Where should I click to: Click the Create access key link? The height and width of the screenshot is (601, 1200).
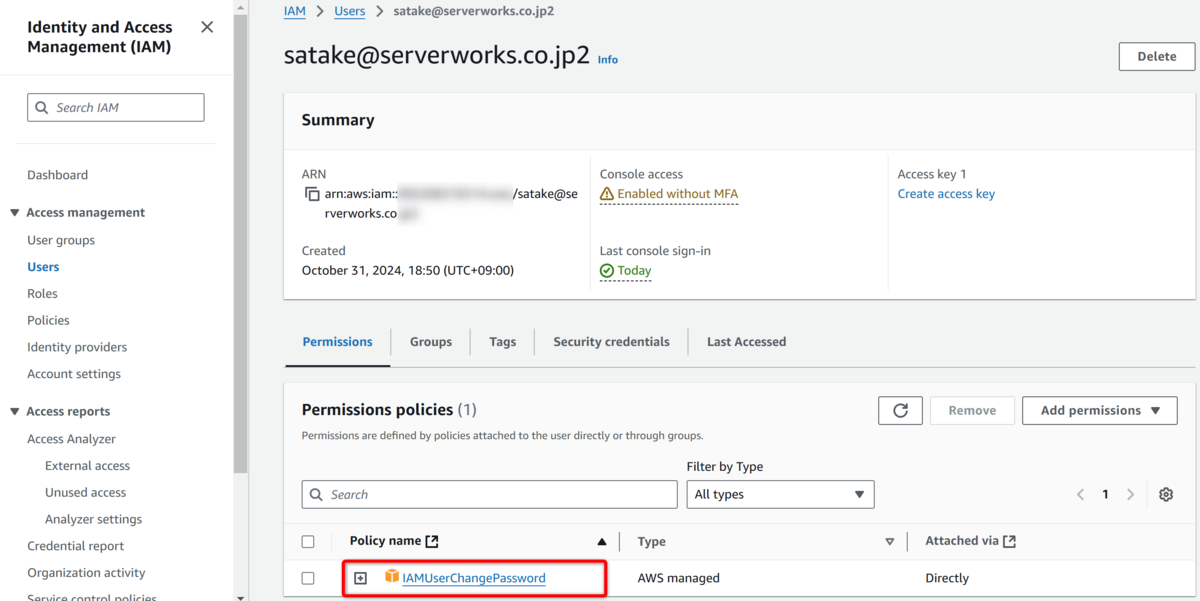[946, 193]
